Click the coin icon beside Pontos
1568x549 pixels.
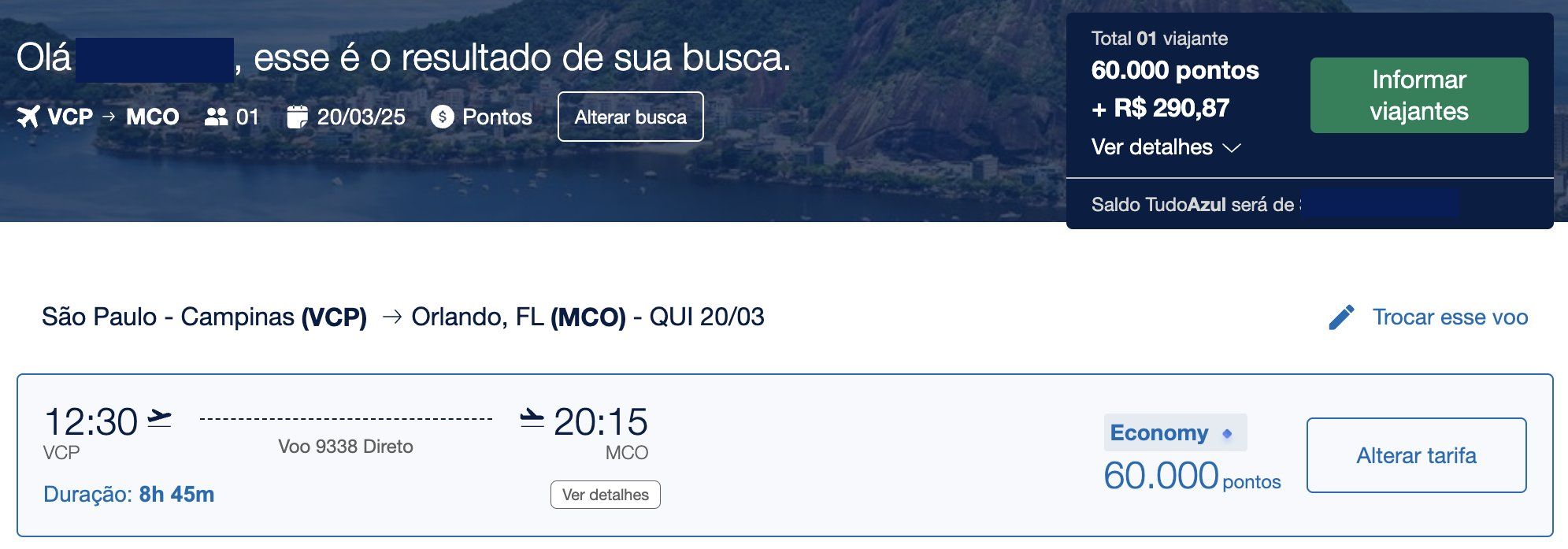[443, 117]
